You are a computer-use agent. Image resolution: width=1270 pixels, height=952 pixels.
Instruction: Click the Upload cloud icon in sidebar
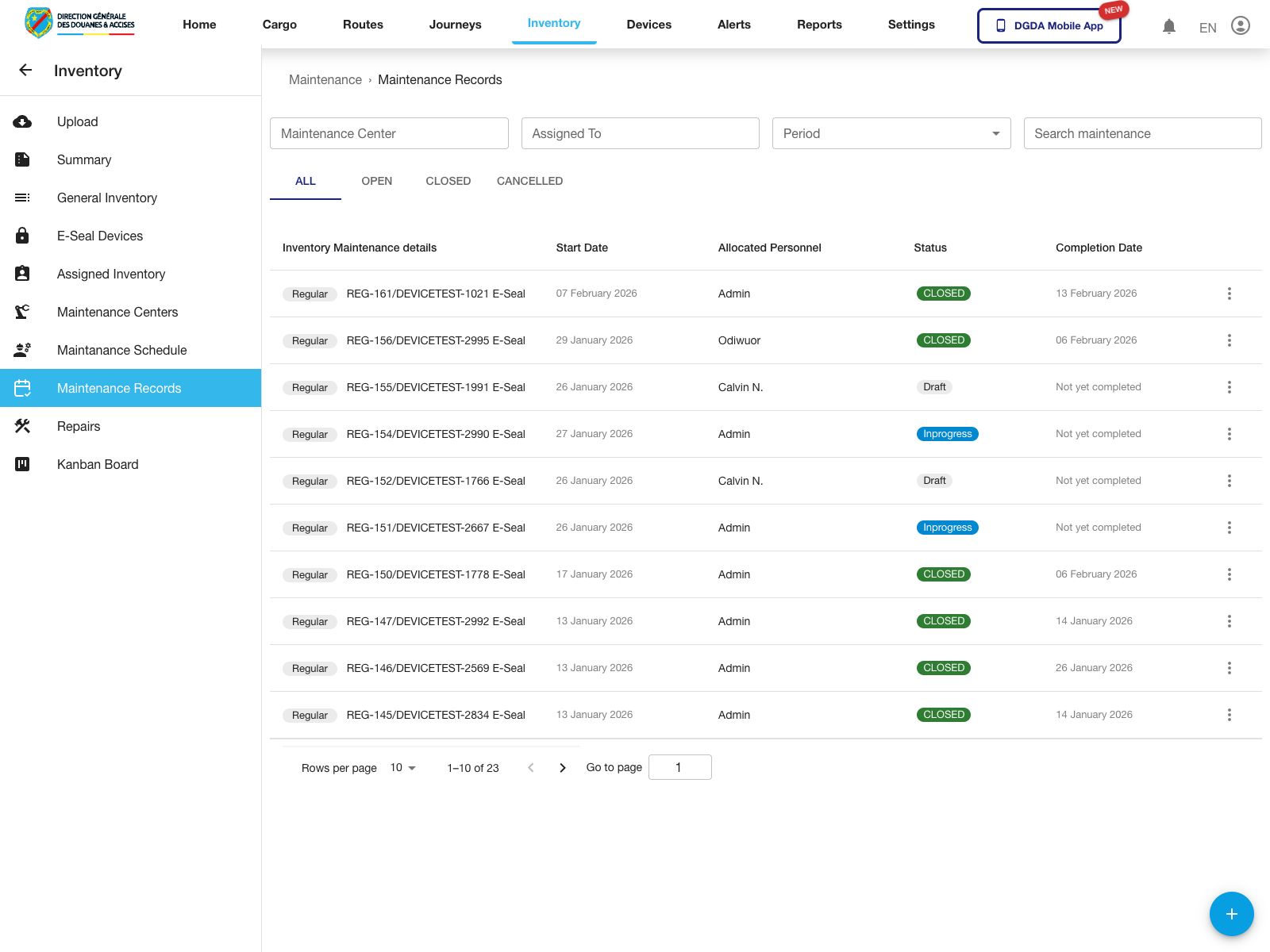22,121
